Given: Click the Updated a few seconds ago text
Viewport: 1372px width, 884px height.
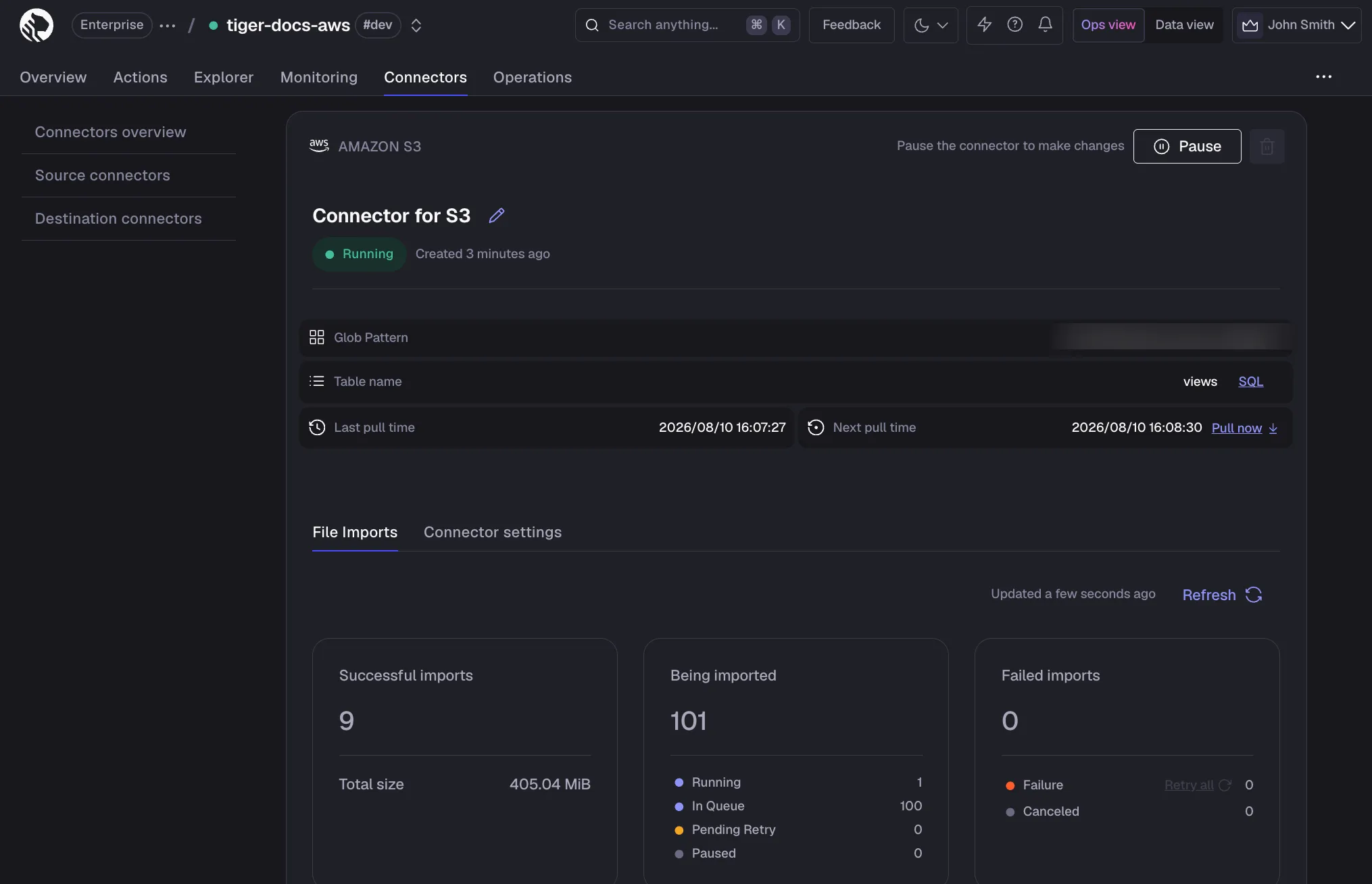Looking at the screenshot, I should pos(1073,594).
